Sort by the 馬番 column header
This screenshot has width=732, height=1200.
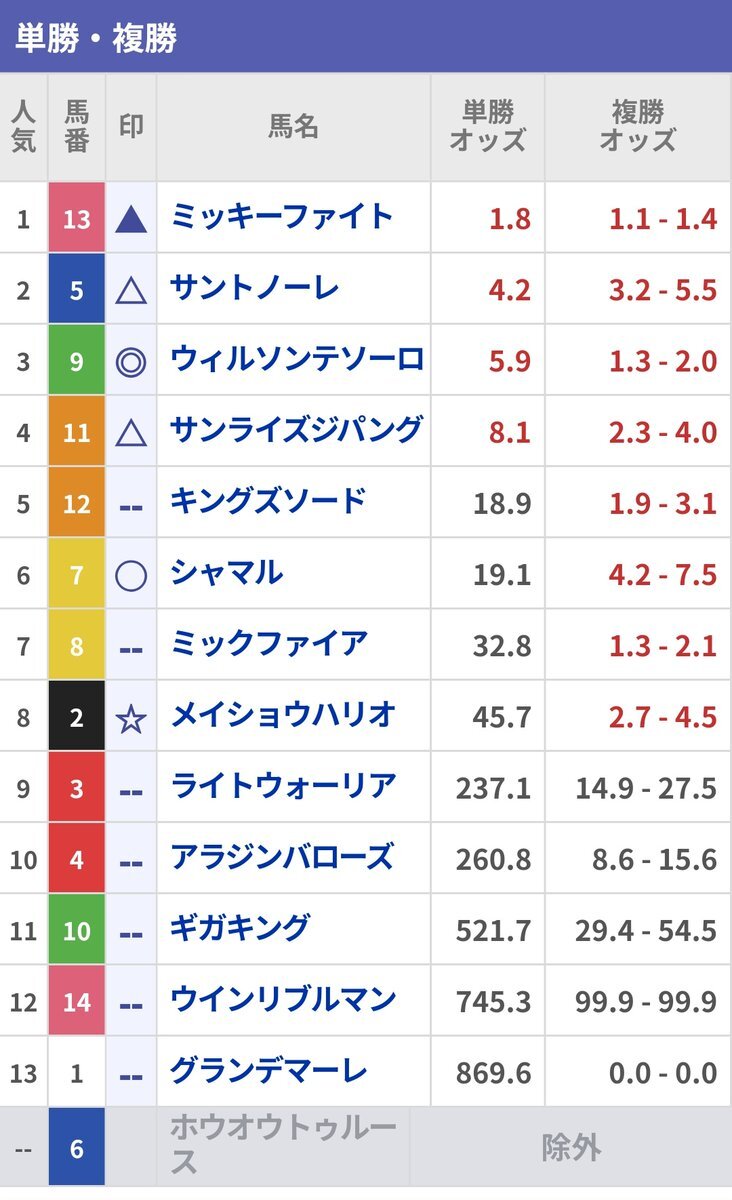pyautogui.click(x=77, y=126)
